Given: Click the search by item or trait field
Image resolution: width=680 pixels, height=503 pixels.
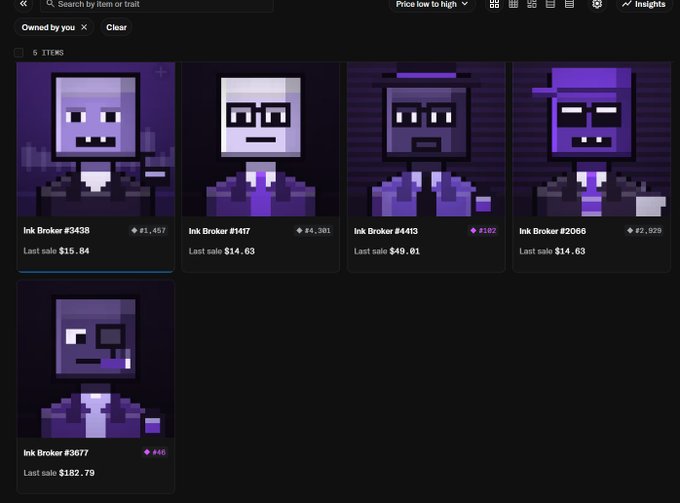Looking at the screenshot, I should 157,4.
